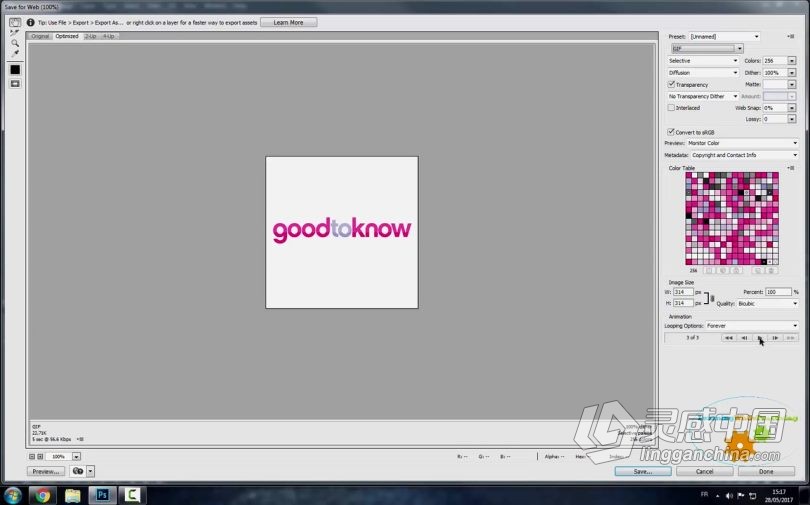Open the Color Table flyout menu icon
The image size is (810, 505).
790,168
